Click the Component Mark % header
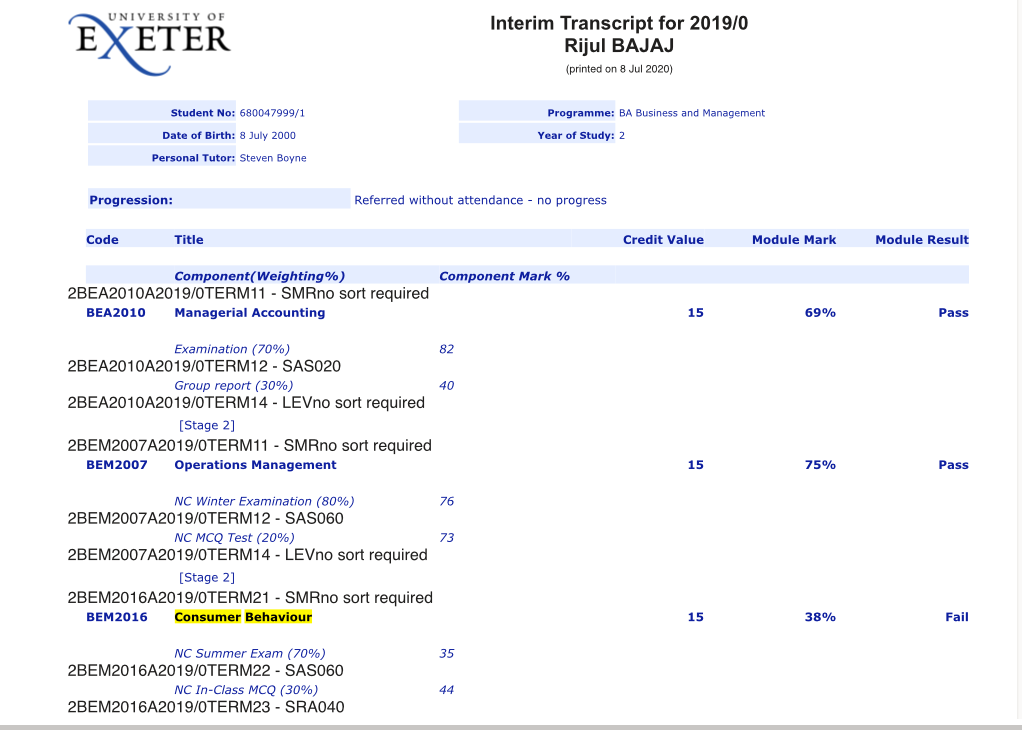The width and height of the screenshot is (1022, 730). 504,276
